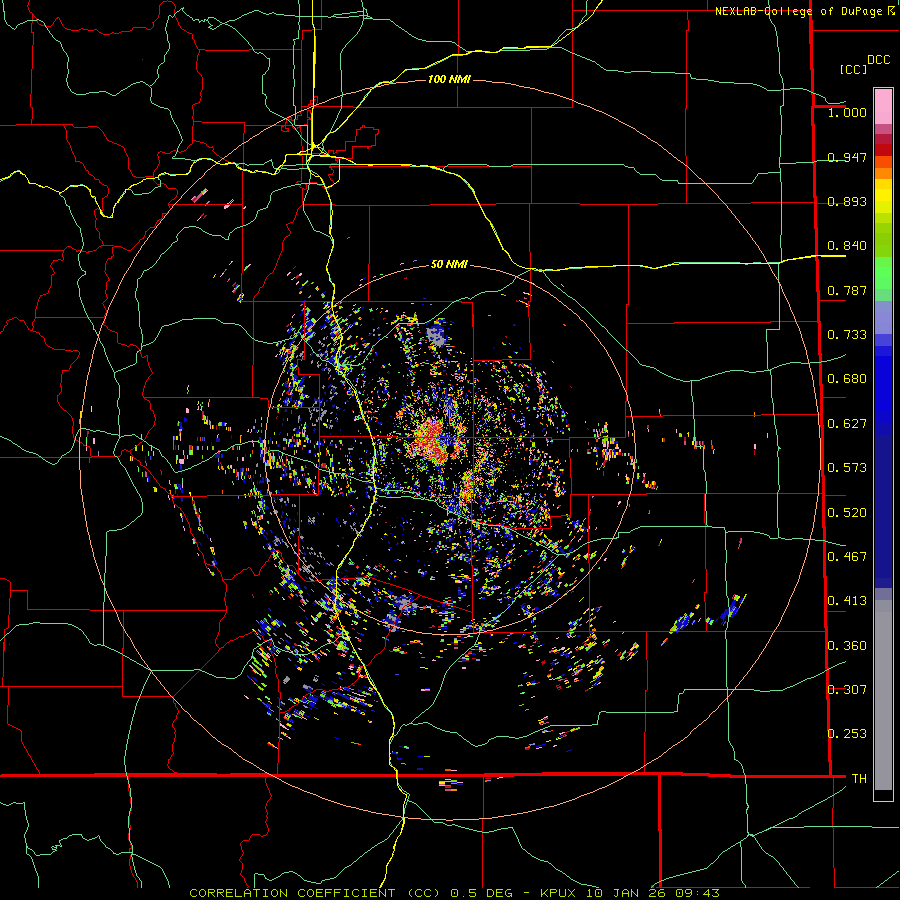Click the 0.253 scale value
900x900 pixels.
pos(847,734)
